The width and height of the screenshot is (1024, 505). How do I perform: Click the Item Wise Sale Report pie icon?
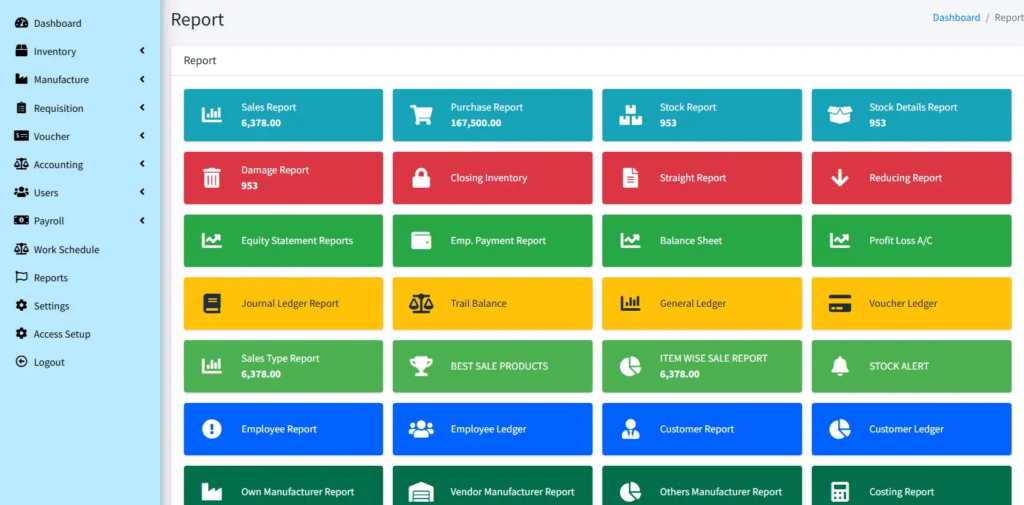[630, 366]
